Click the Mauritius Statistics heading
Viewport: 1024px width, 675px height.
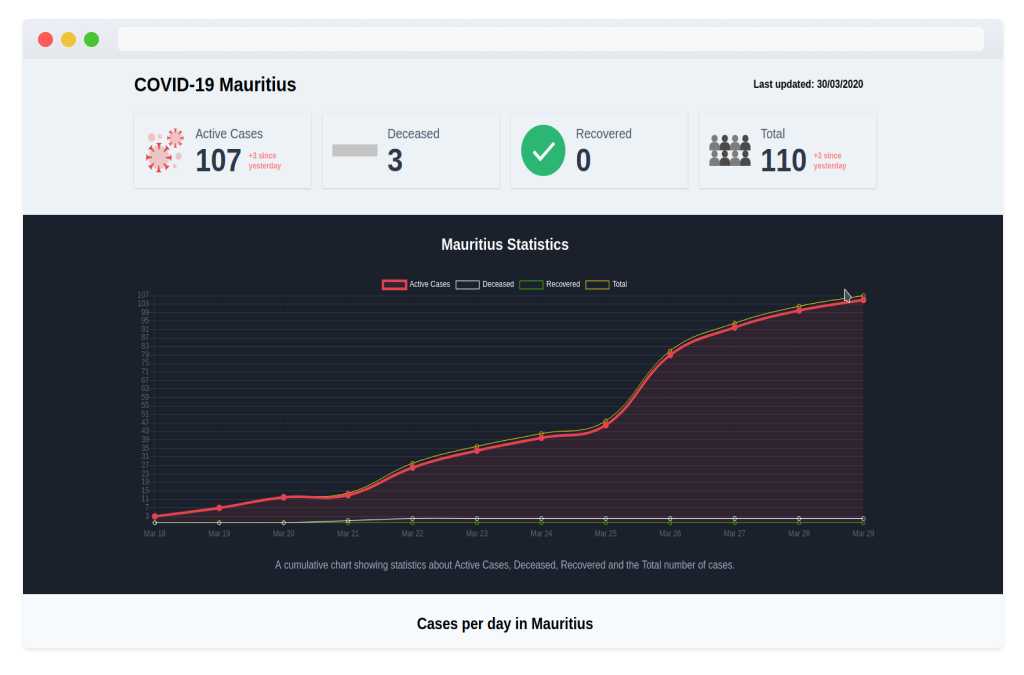tap(505, 245)
